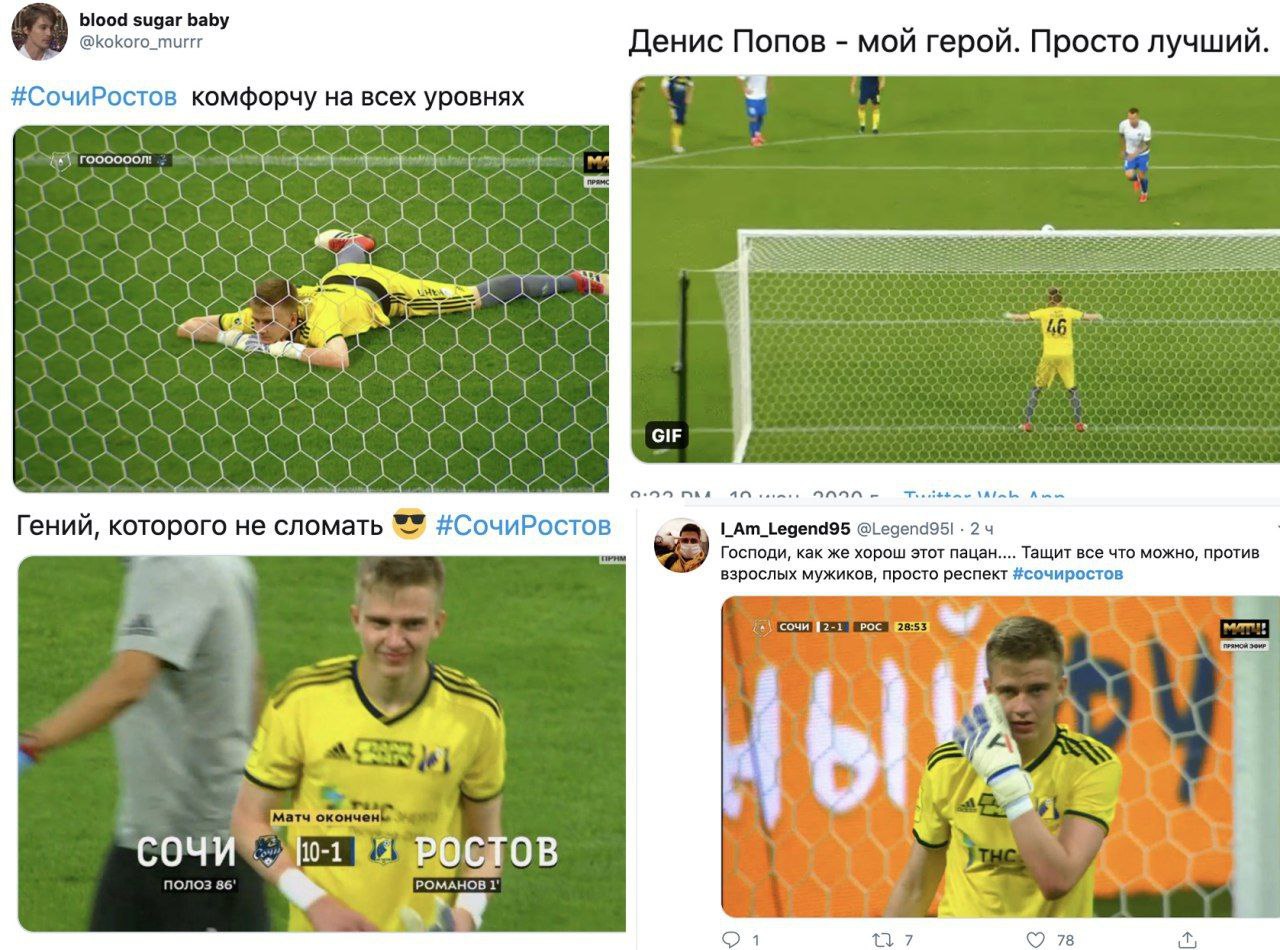Open the 10-1 final score image
This screenshot has width=1280, height=950.
pyautogui.click(x=321, y=743)
